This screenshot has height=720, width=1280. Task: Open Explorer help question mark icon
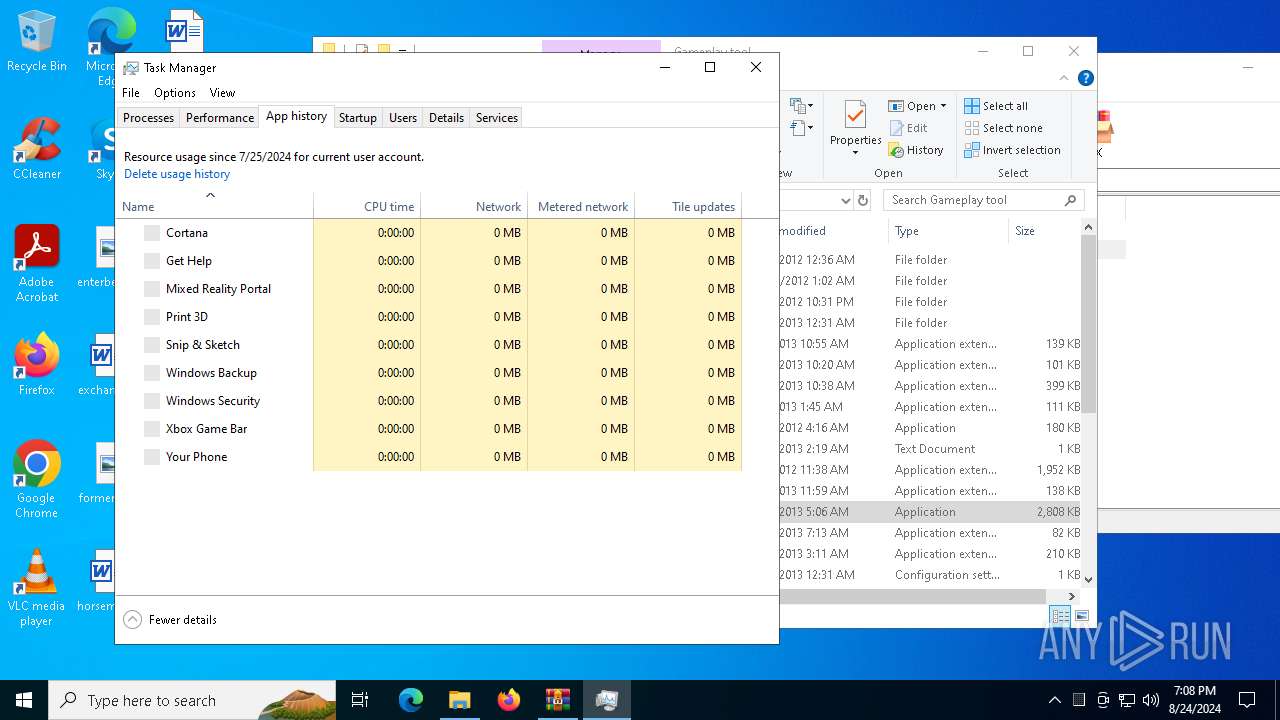click(x=1085, y=78)
